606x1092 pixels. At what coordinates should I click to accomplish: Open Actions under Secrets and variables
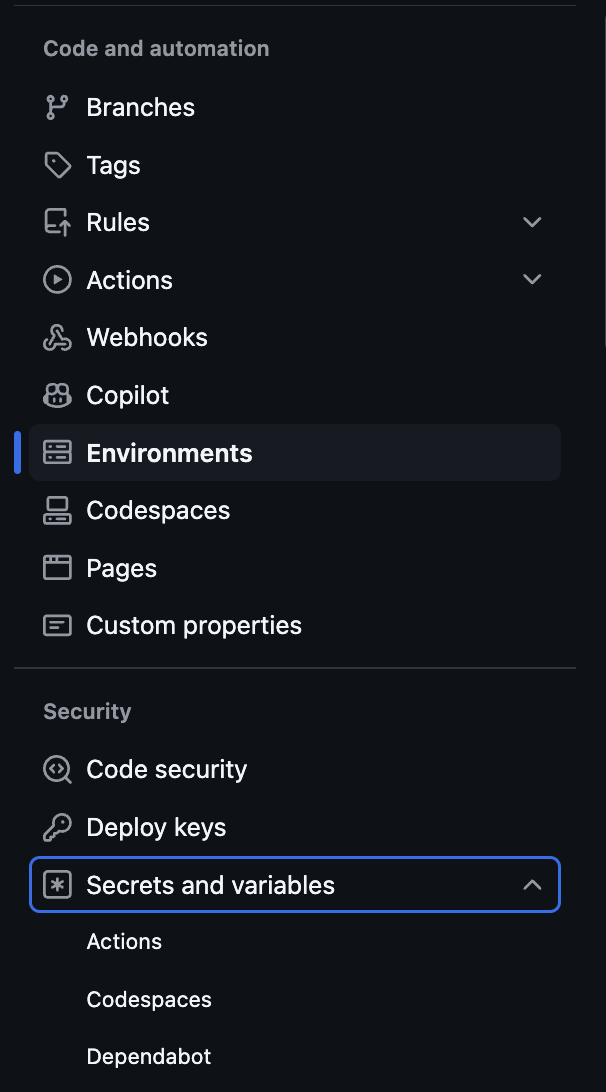point(124,941)
